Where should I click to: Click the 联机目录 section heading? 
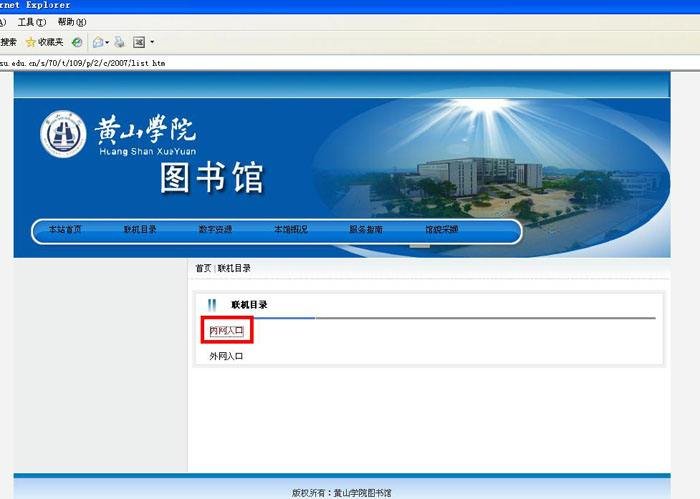pyautogui.click(x=249, y=305)
